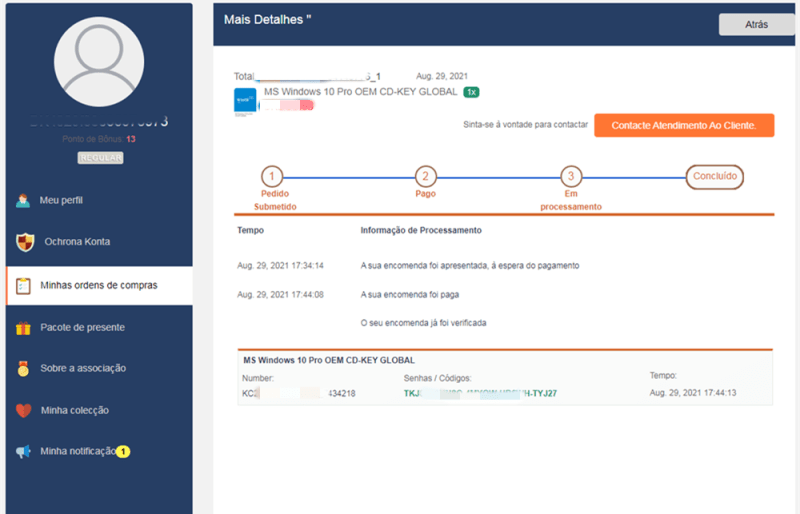Click the order date Aug. 29, 2021
This screenshot has height=514, width=800.
pyautogui.click(x=442, y=76)
